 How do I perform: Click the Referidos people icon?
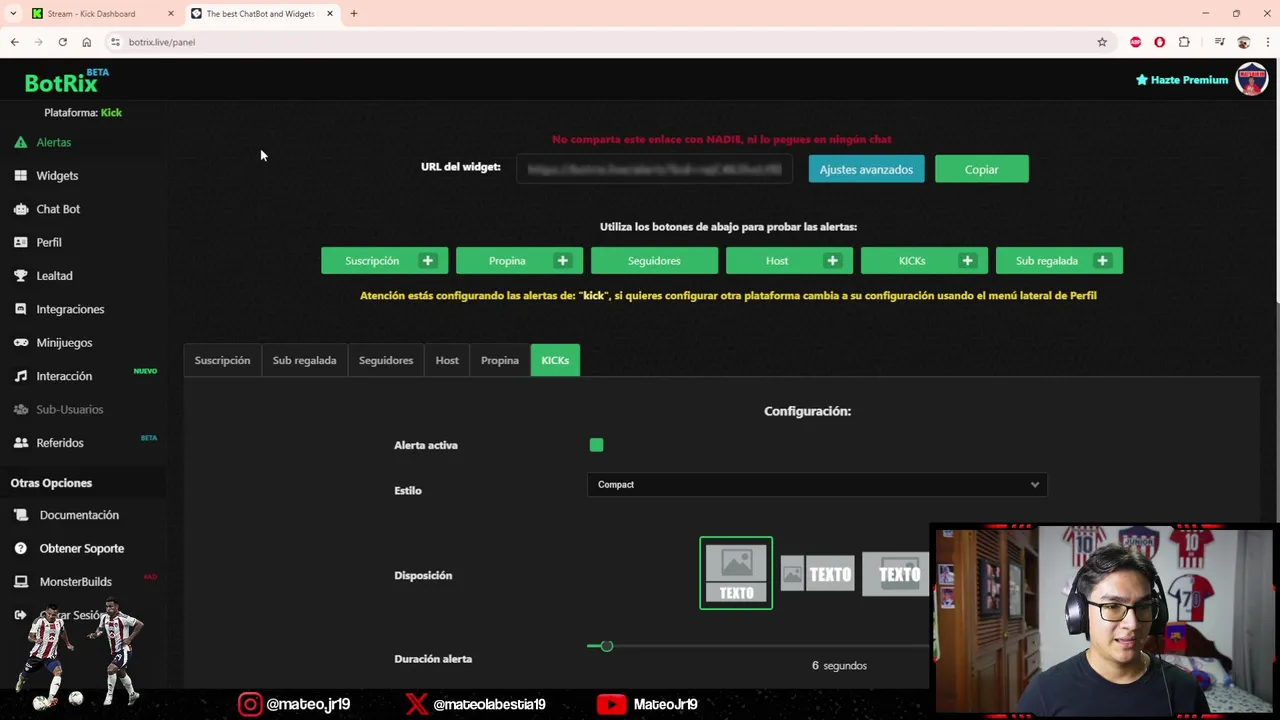[x=20, y=442]
